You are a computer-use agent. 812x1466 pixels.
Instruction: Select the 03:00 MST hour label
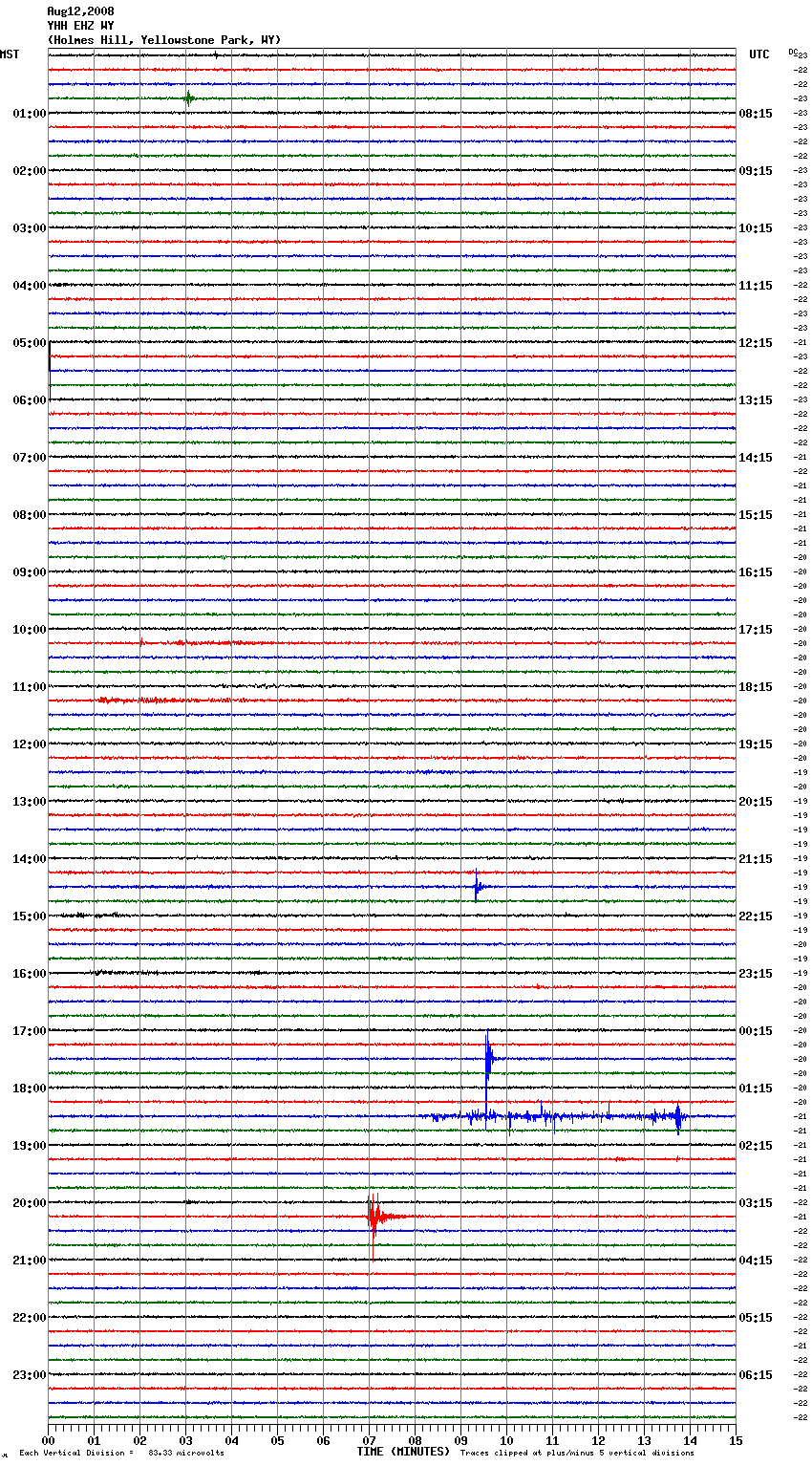(30, 228)
